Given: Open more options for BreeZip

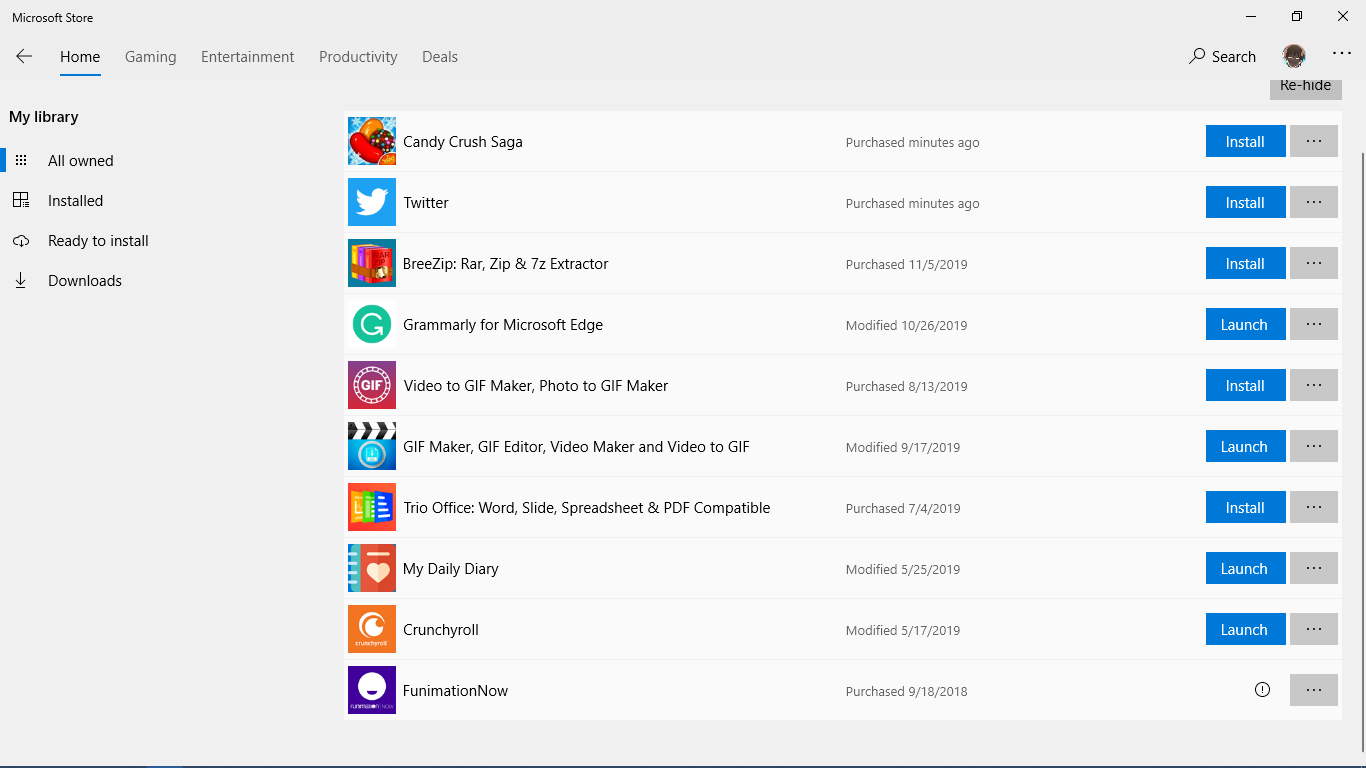Looking at the screenshot, I should (1314, 263).
